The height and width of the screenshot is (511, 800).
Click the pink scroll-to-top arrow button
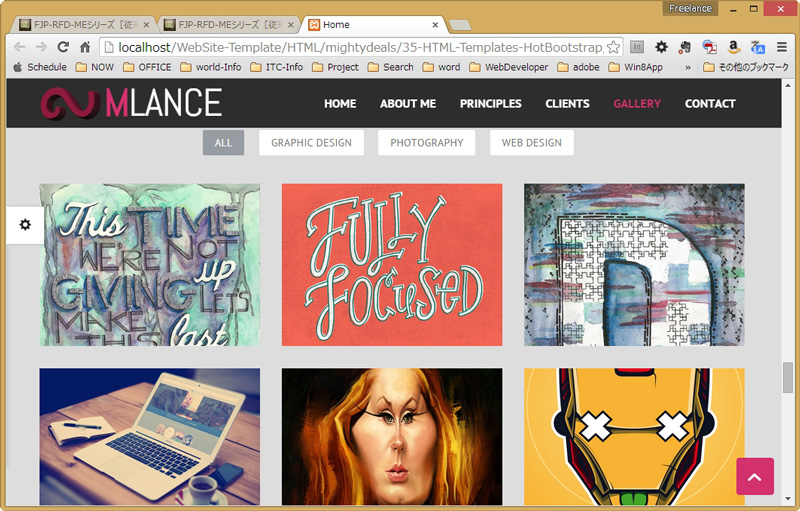755,476
